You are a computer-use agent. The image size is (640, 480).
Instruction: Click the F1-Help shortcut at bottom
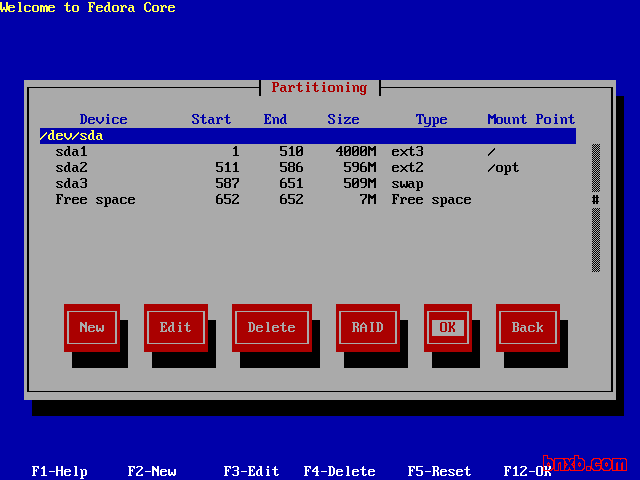(59, 471)
